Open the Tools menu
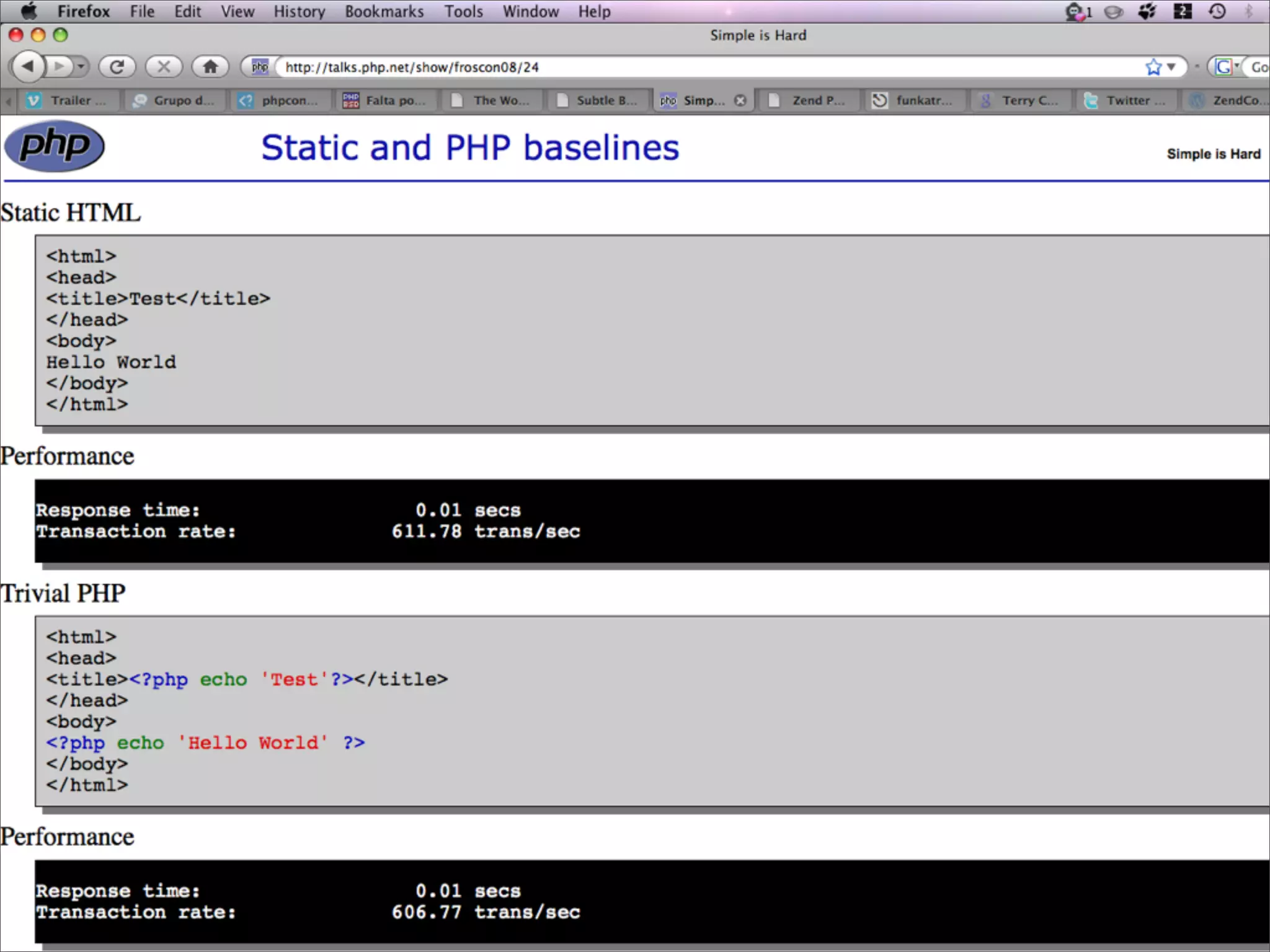Image resolution: width=1270 pixels, height=952 pixels. [463, 11]
